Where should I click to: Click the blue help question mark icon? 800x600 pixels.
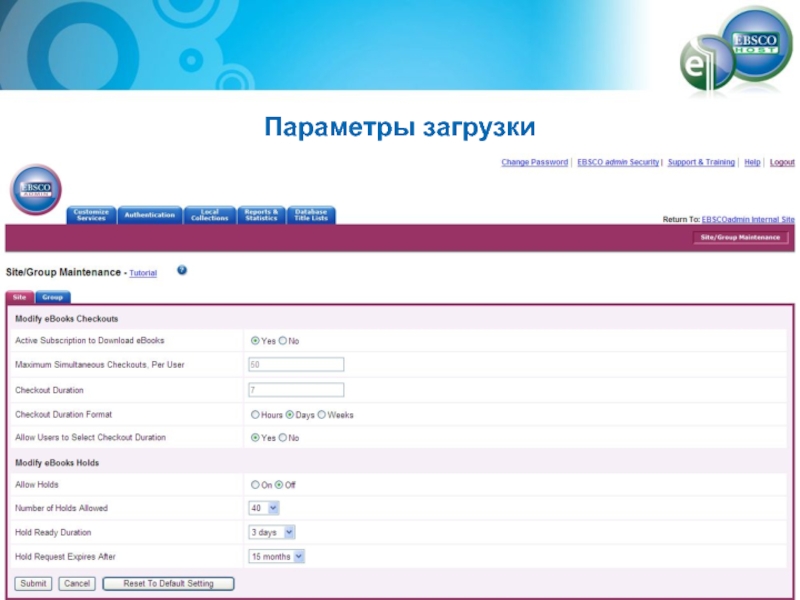coord(182,270)
